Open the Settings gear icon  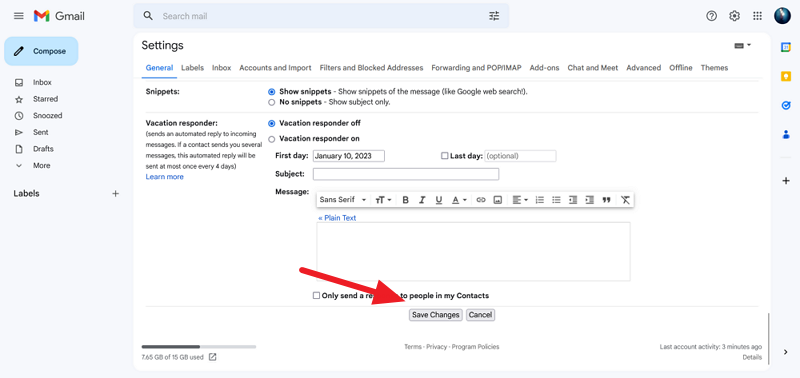pyautogui.click(x=734, y=16)
